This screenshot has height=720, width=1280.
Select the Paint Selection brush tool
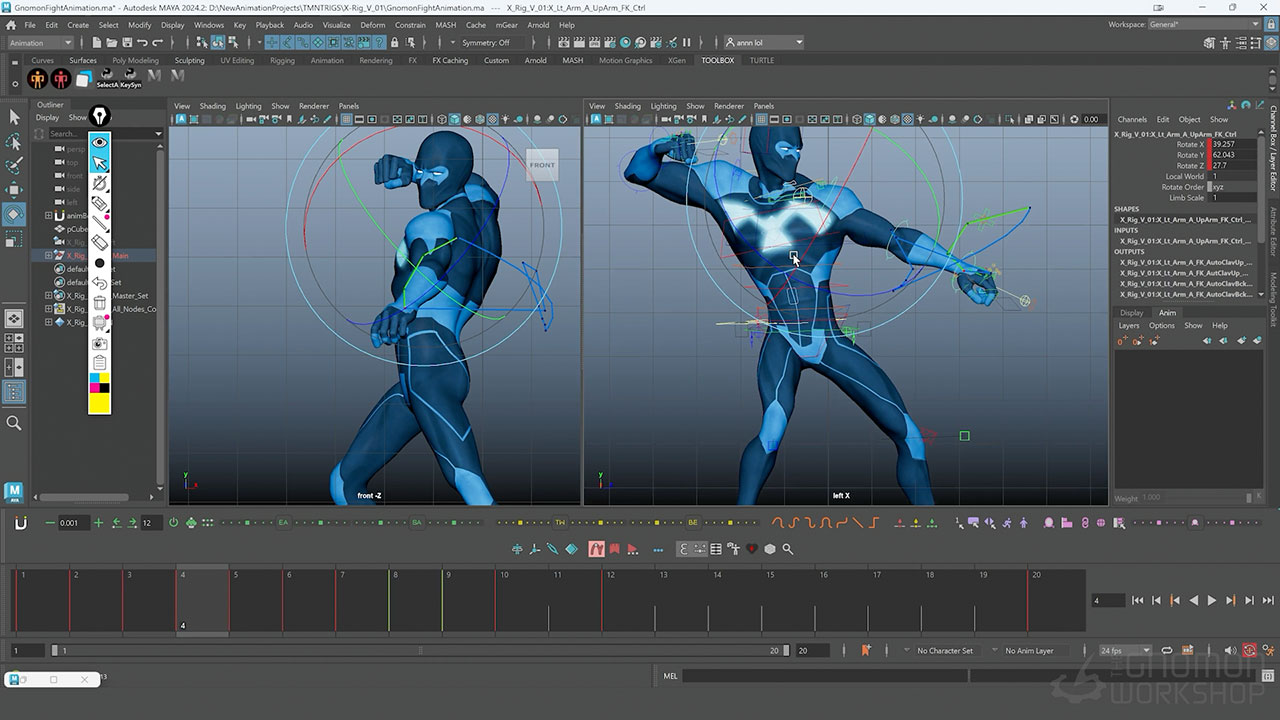click(14, 166)
